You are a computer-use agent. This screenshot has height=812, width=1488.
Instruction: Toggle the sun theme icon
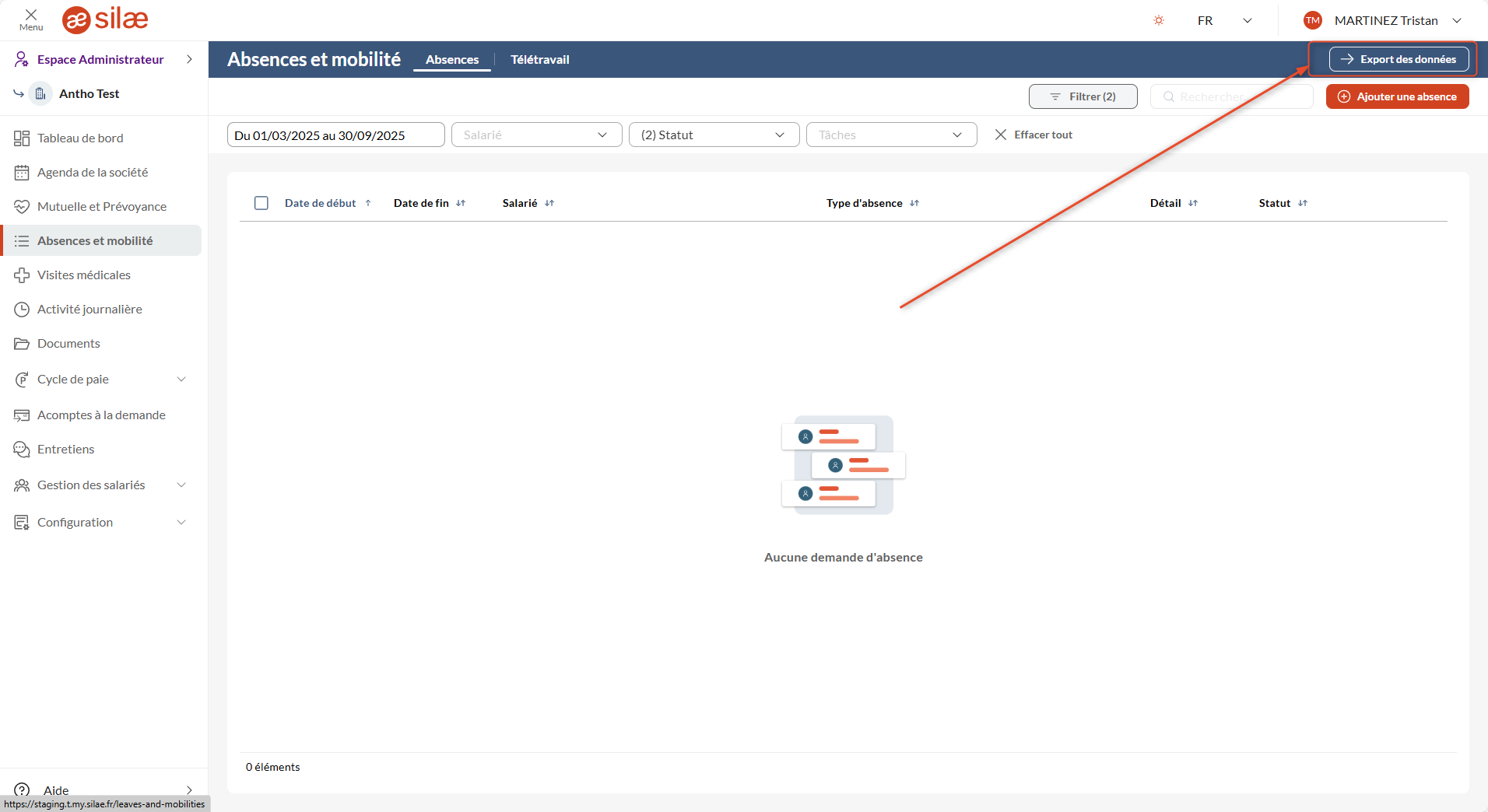(x=1159, y=20)
